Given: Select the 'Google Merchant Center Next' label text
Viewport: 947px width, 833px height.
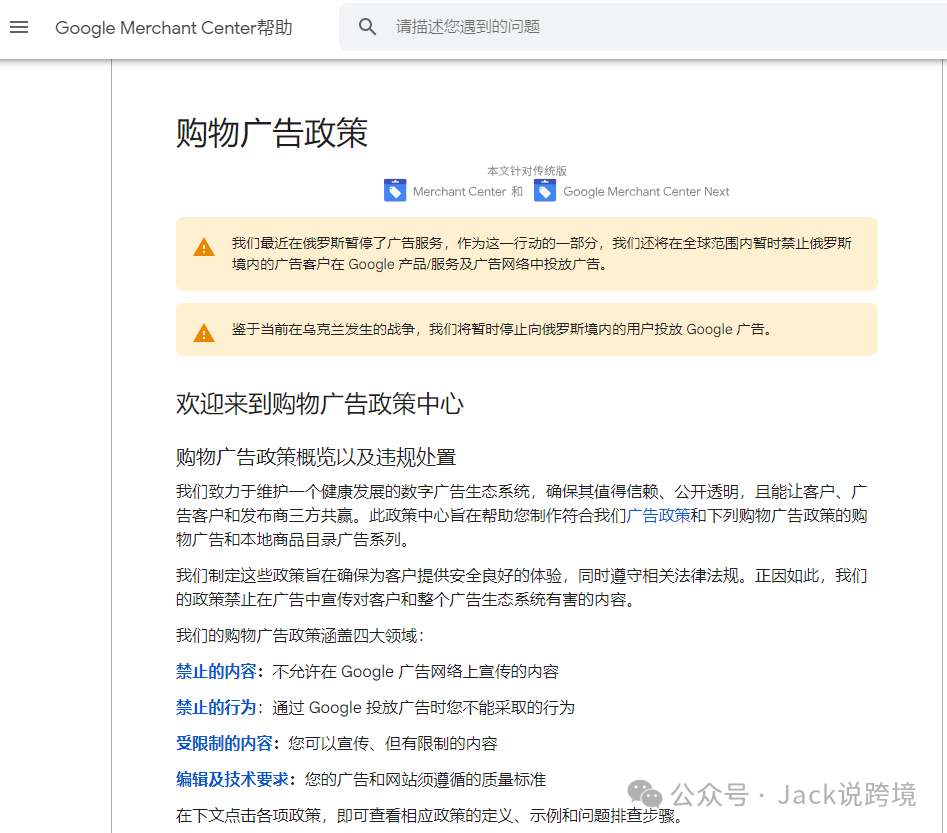Looking at the screenshot, I should pos(646,192).
